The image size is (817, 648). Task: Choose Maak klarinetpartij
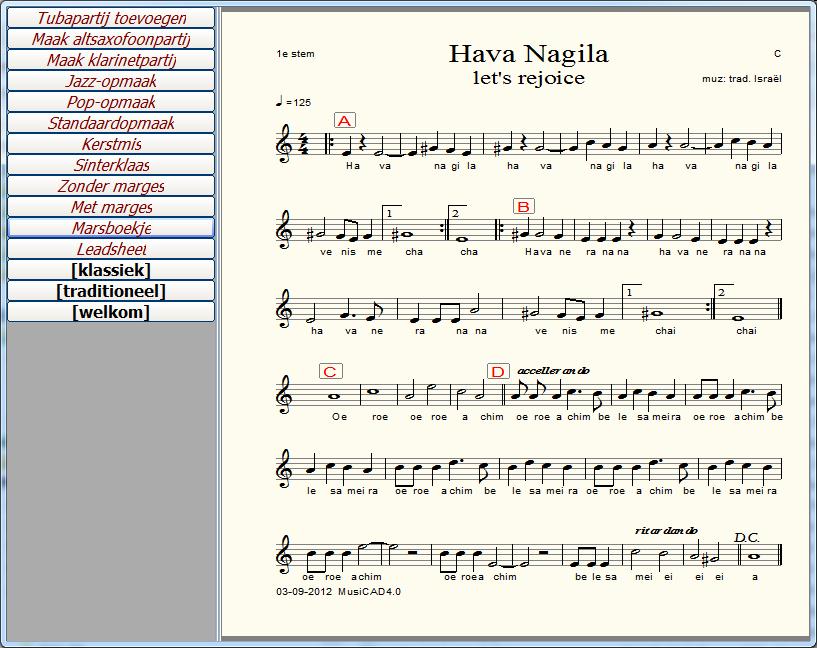click(111, 60)
